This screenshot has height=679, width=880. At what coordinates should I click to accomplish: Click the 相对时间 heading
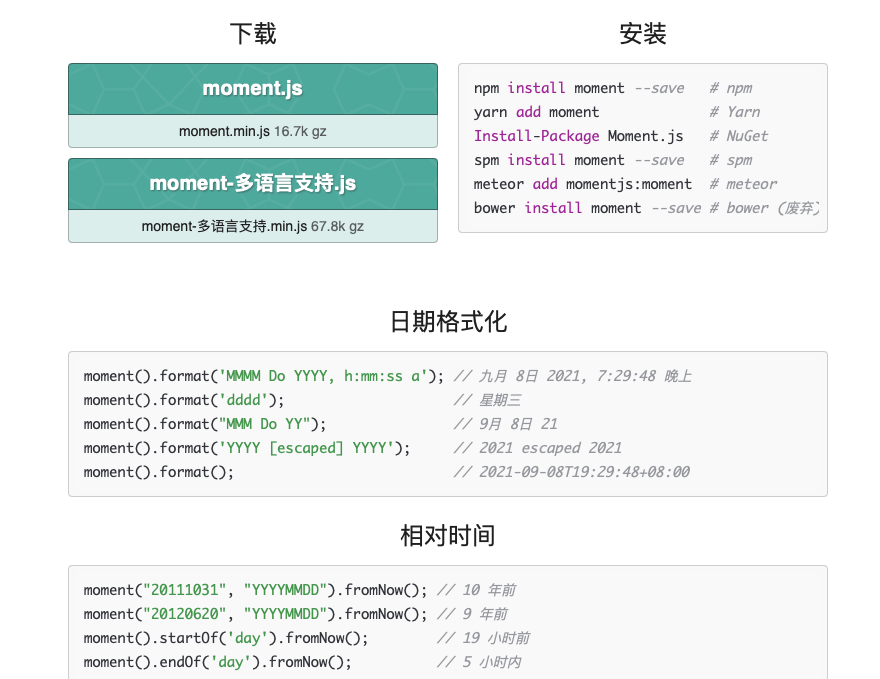point(448,535)
